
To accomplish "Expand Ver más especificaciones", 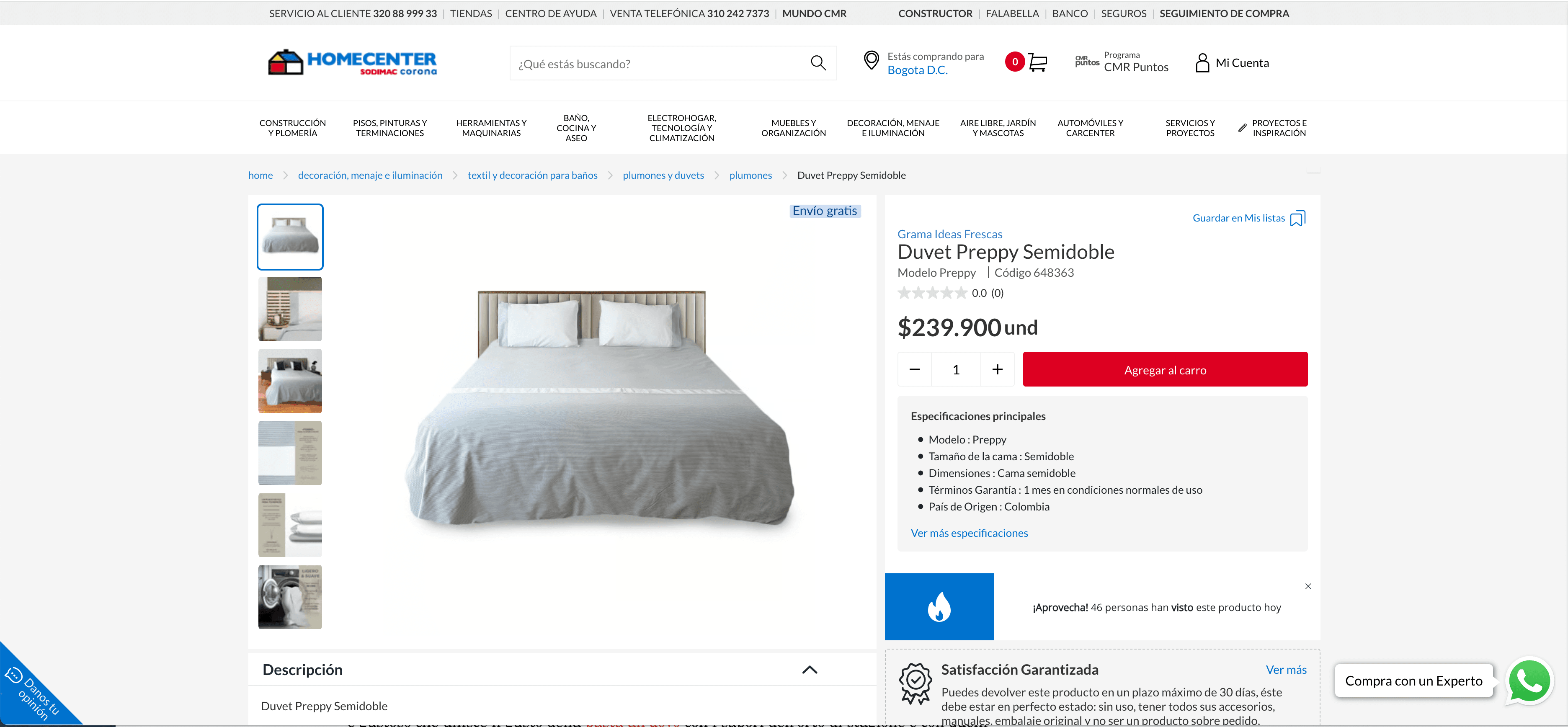I will point(969,534).
